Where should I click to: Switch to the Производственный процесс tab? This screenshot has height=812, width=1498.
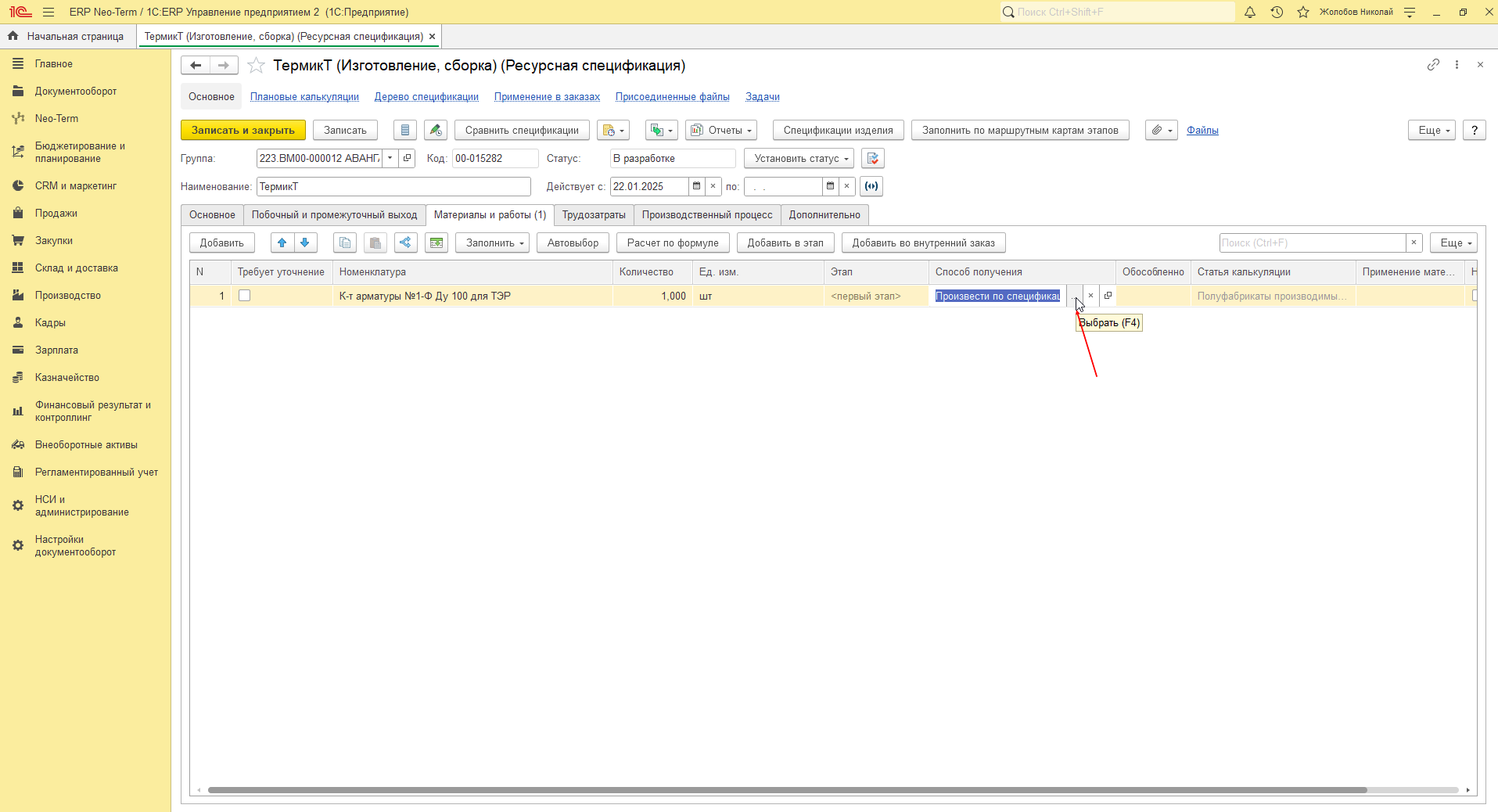707,215
